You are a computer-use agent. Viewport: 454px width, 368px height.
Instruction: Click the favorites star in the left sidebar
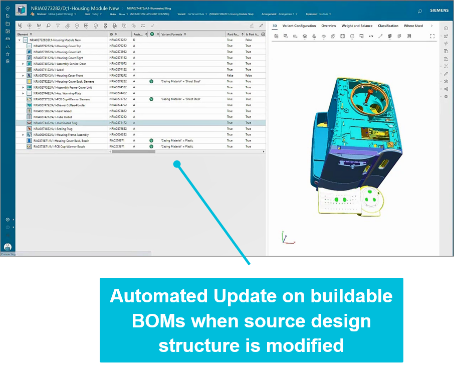coord(8,54)
